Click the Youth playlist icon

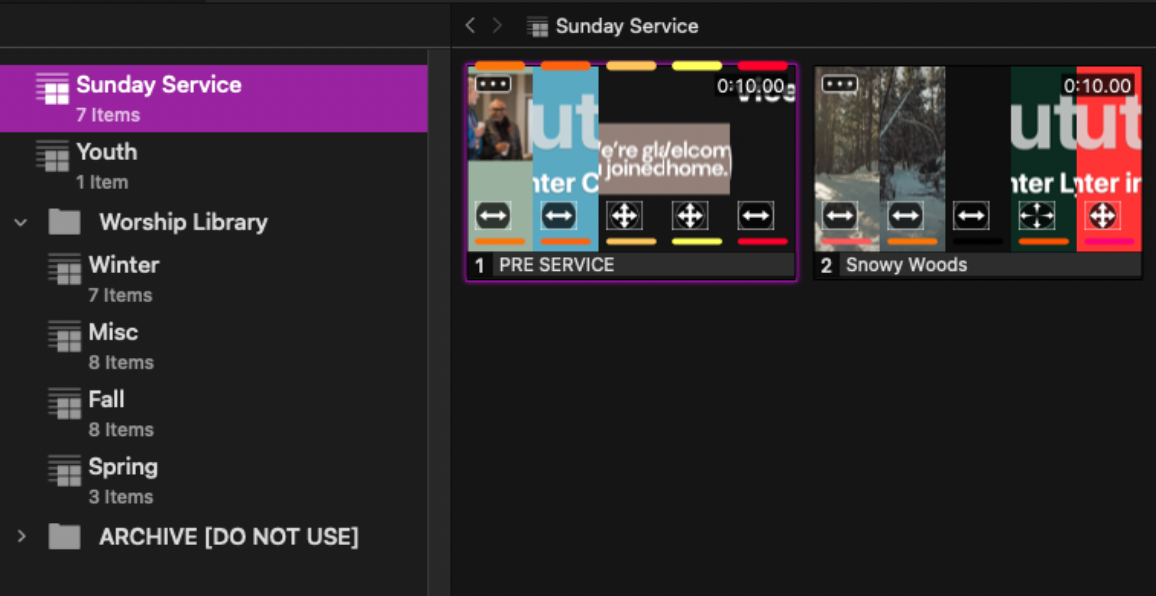[52, 156]
